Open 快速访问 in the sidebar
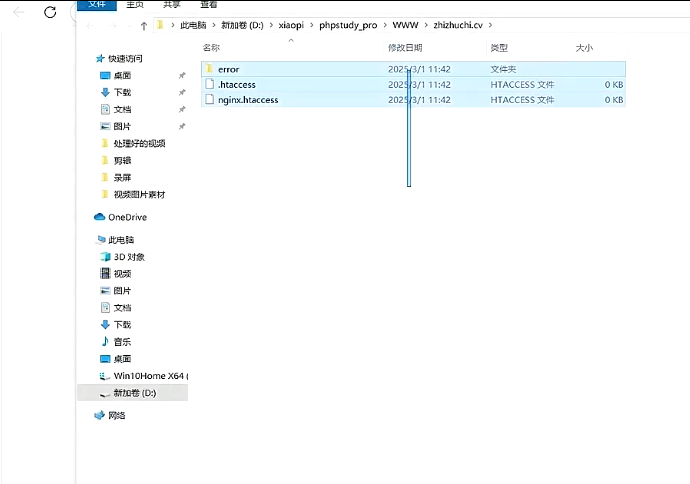Viewport: 690px width, 484px height. (125, 59)
